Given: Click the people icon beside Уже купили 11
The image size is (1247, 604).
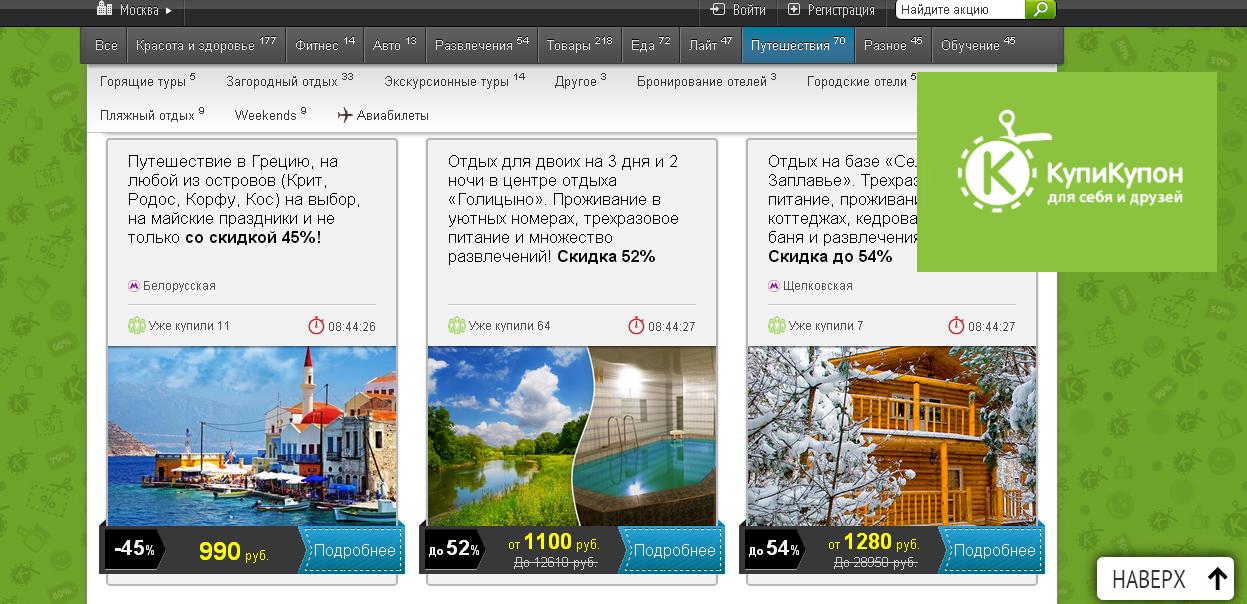Looking at the screenshot, I should tap(137, 326).
